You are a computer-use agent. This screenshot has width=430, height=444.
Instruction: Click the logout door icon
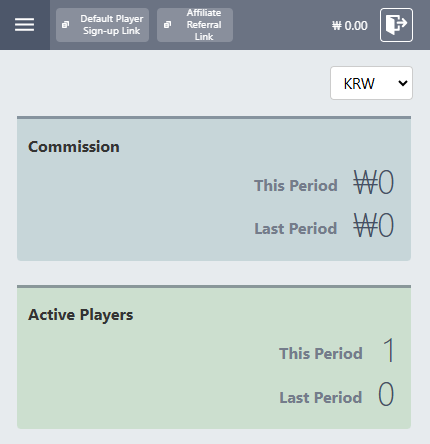[396, 25]
